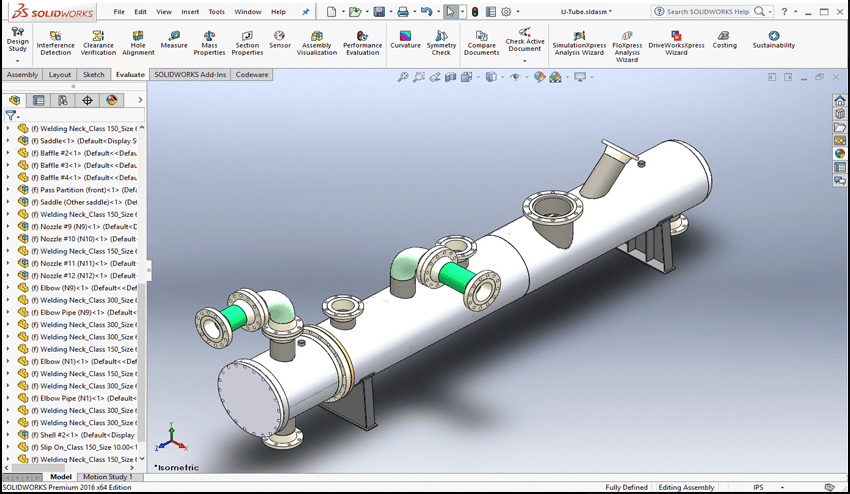Open the Design Study dropdown arrow
The height and width of the screenshot is (494, 850).
tap(18, 60)
